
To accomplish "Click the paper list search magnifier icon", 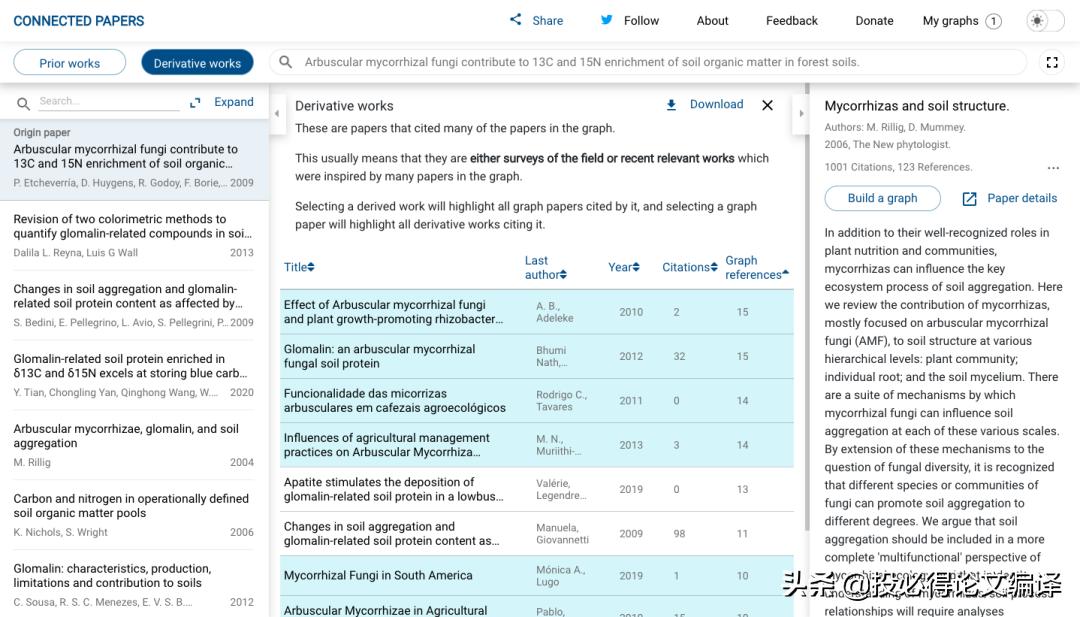I will 23,103.
